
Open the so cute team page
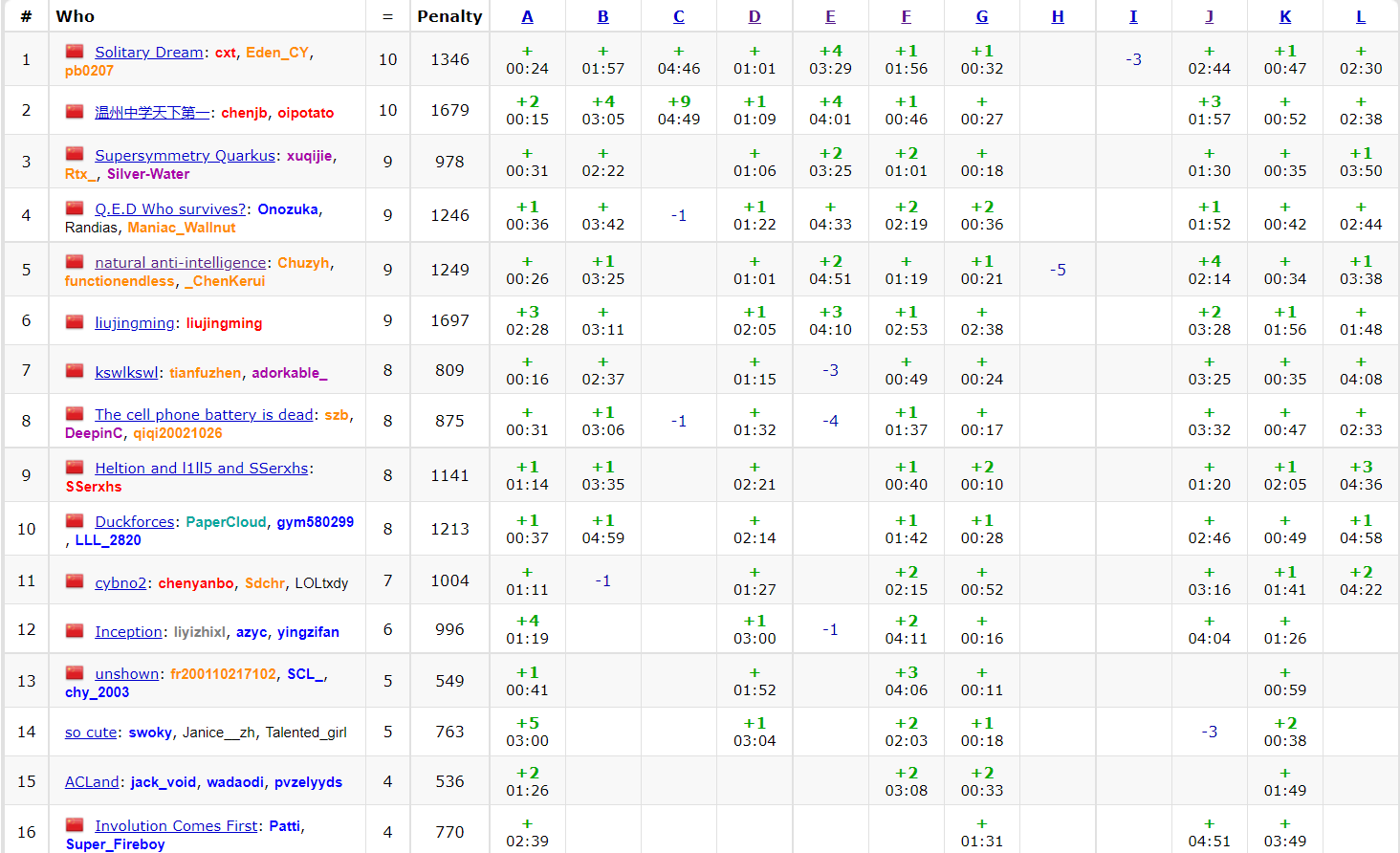tap(91, 733)
